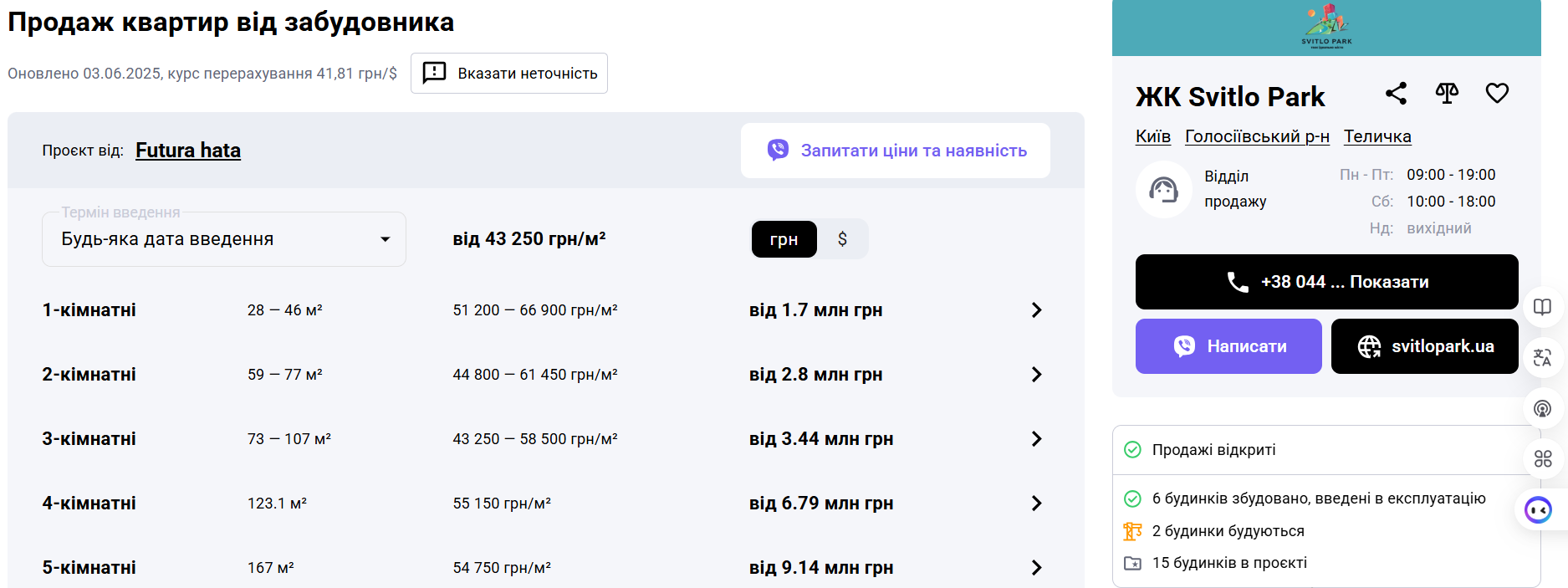1568x588 pixels.
Task: Add complex to comparison with scales icon
Action: [1447, 93]
